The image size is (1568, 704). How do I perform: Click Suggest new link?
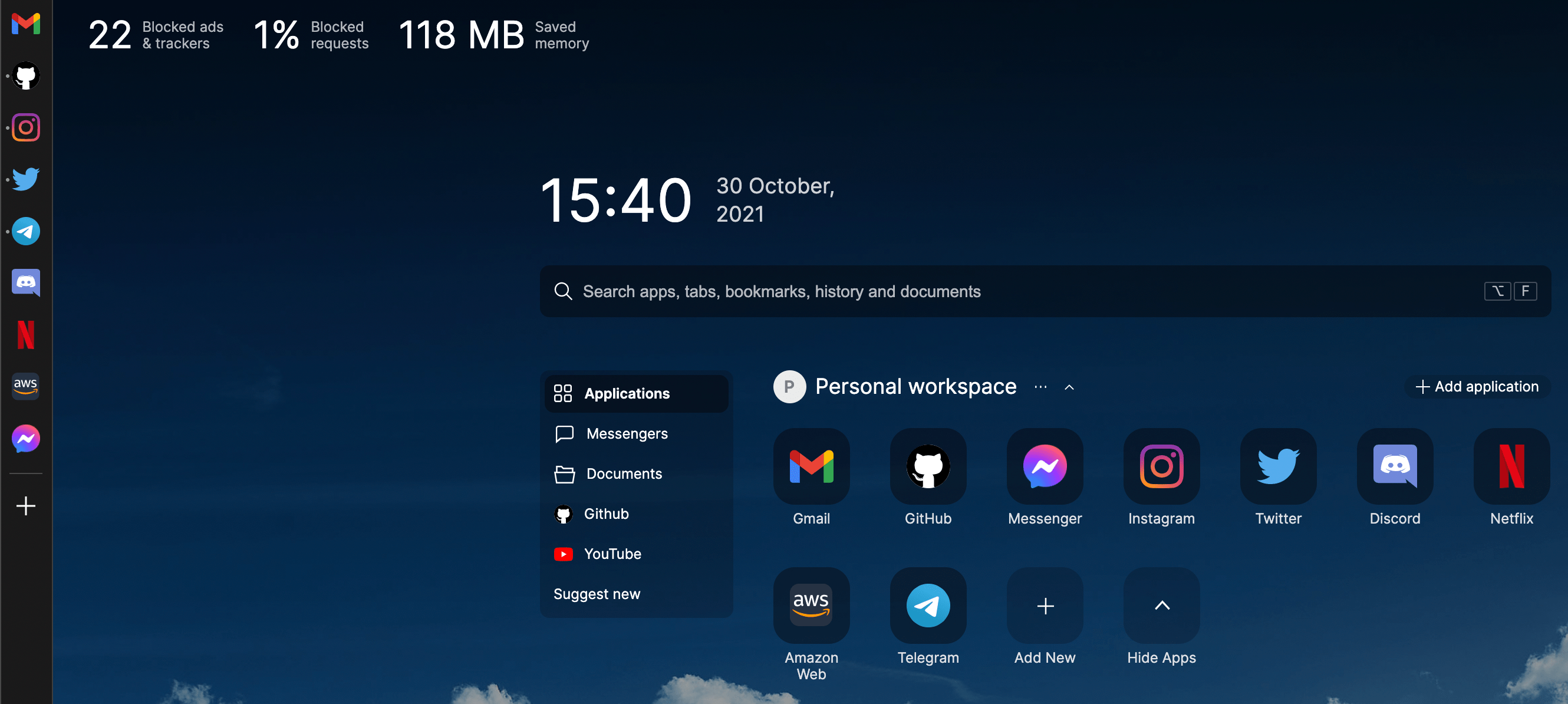[x=597, y=594]
